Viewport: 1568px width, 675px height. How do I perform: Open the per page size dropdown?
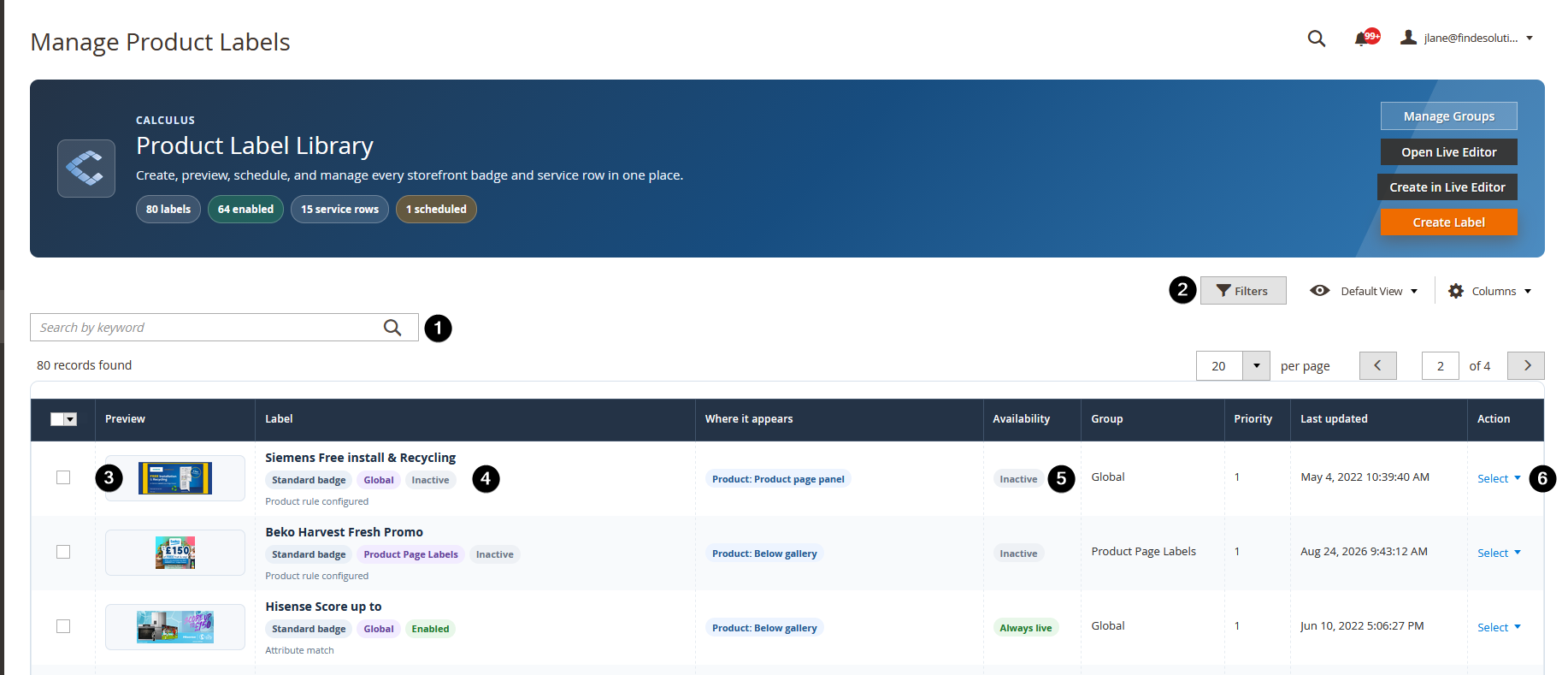coord(1256,365)
